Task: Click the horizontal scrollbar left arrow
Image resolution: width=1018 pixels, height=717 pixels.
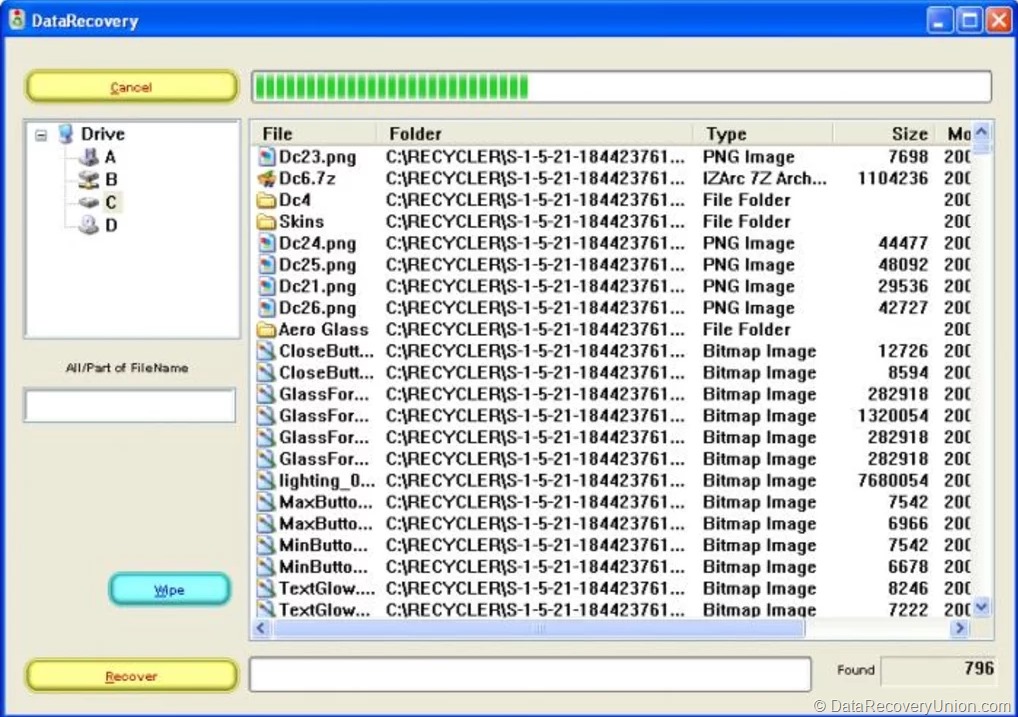Action: (x=261, y=628)
